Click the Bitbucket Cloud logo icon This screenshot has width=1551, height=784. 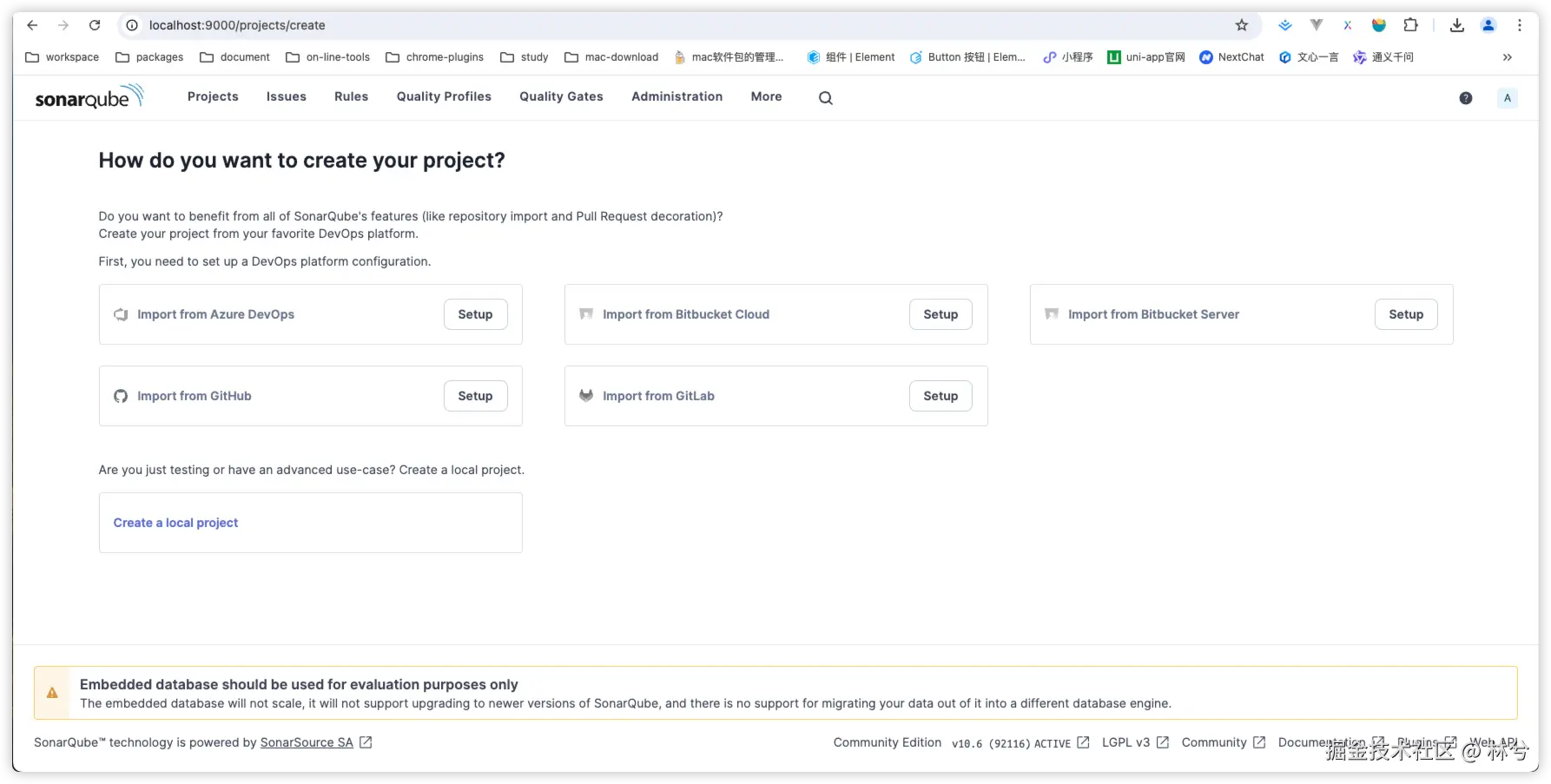click(x=586, y=314)
